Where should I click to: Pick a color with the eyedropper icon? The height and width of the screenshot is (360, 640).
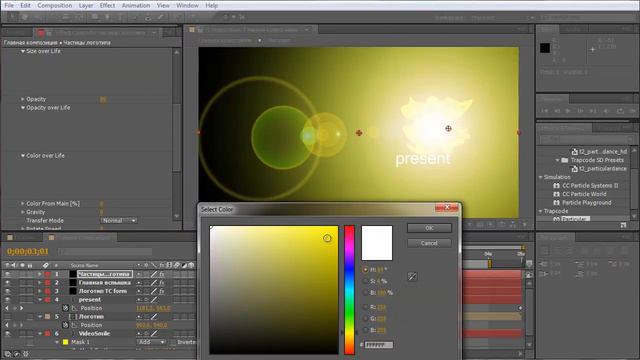412,277
